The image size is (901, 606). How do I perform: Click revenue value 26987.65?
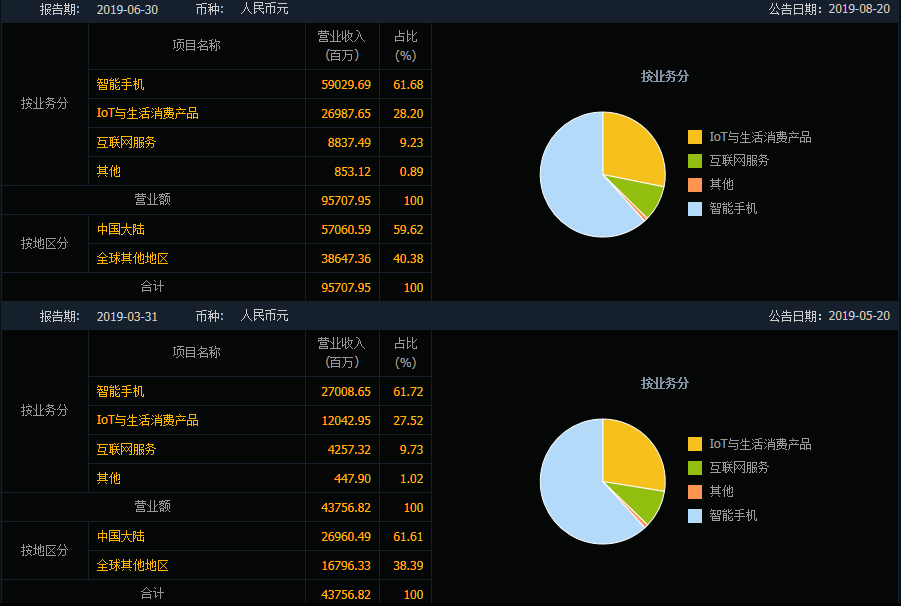point(346,114)
